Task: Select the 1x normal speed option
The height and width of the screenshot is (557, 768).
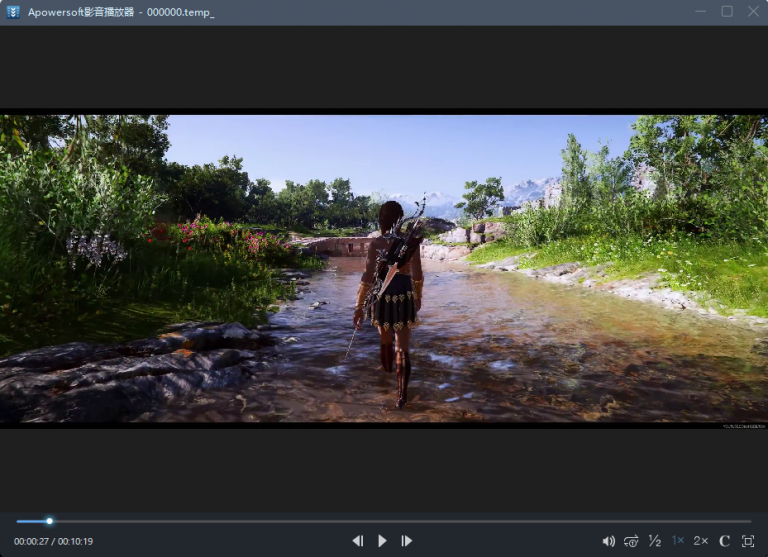Action: pos(678,541)
